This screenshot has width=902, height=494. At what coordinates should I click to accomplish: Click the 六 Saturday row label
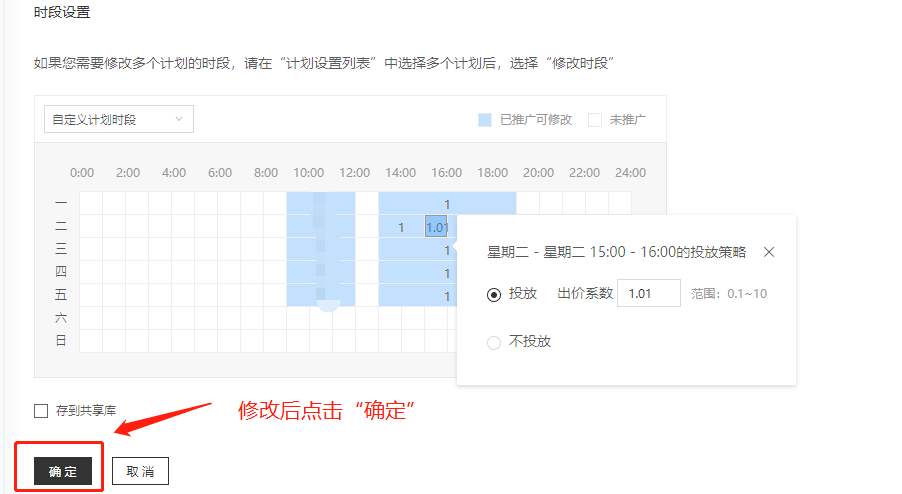[61, 317]
